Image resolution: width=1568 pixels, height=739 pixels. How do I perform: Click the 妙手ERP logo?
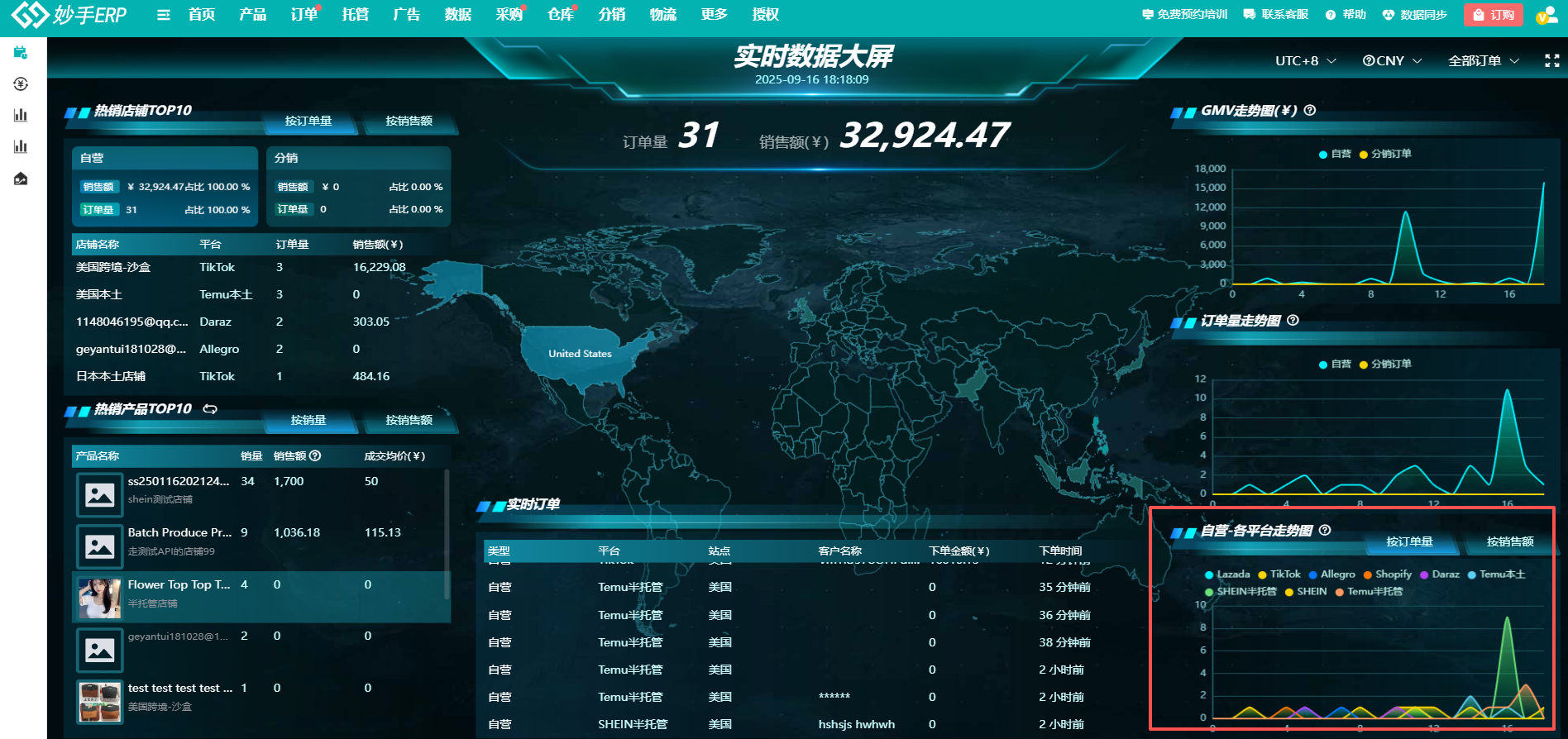[x=69, y=14]
